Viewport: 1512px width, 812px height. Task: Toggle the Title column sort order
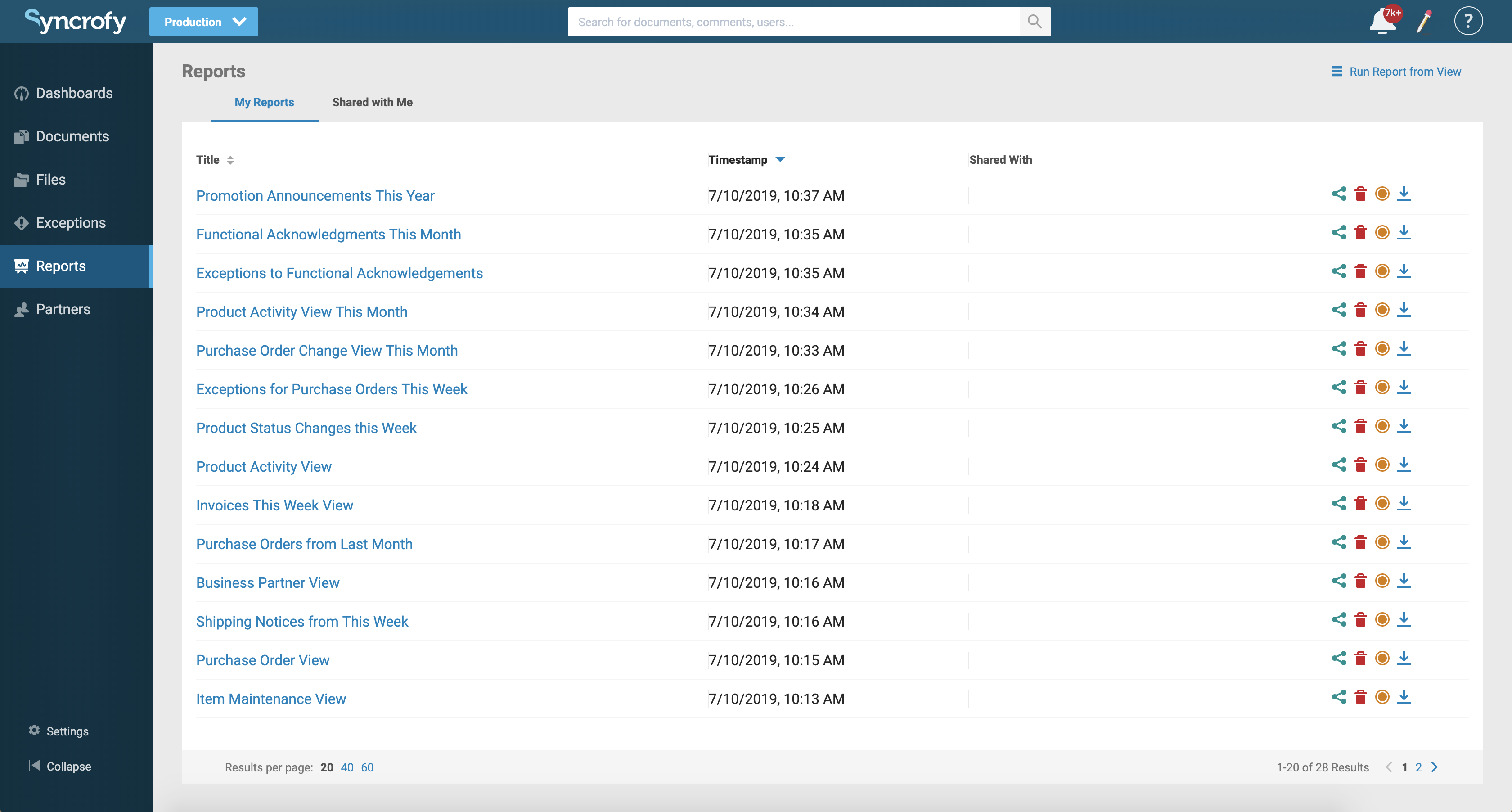[230, 160]
